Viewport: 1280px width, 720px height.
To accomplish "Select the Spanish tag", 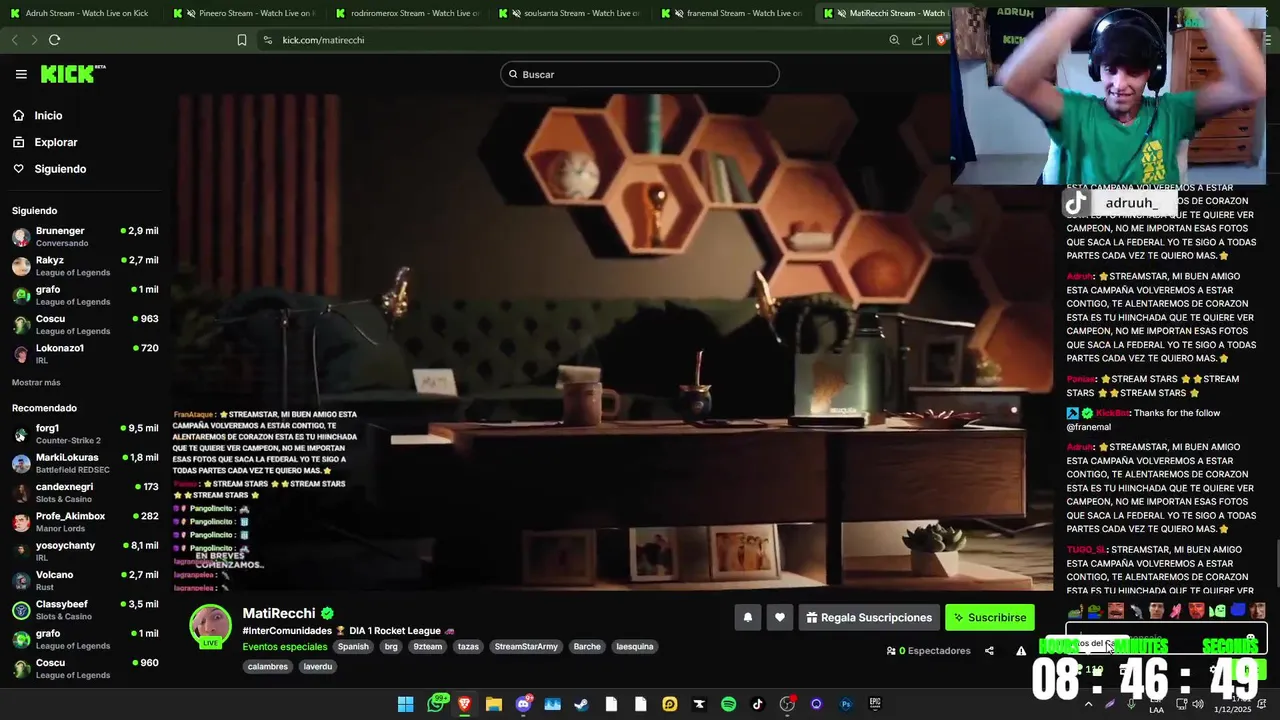I will pyautogui.click(x=353, y=647).
